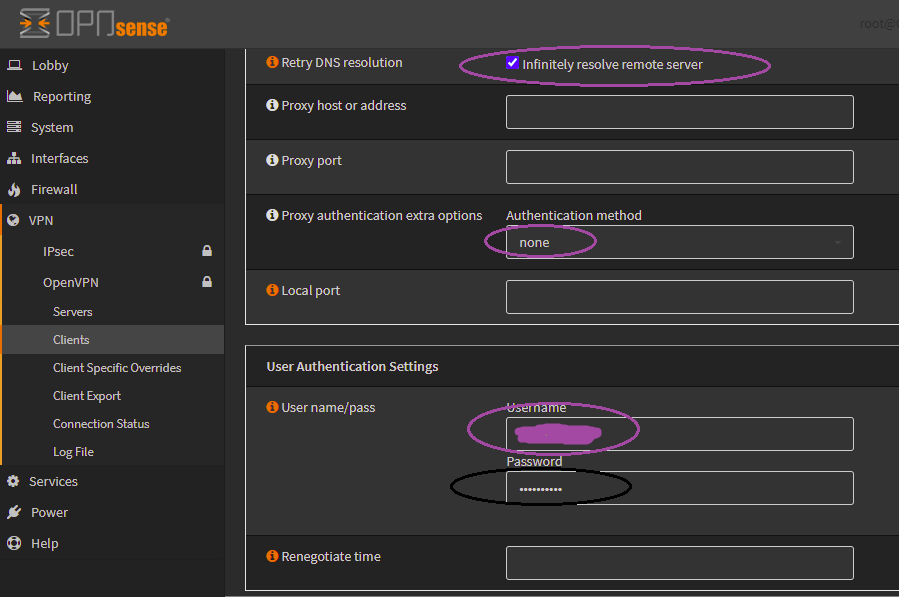Click info icon next to Renegotiate time
The image size is (899, 597).
272,556
